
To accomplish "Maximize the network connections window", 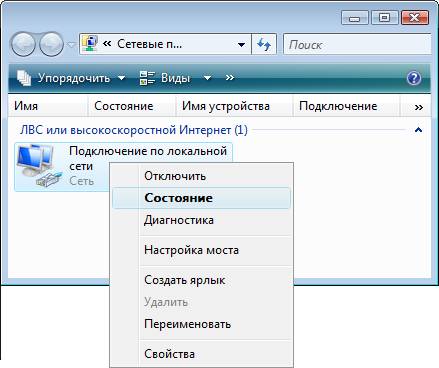I will tap(384, 18).
